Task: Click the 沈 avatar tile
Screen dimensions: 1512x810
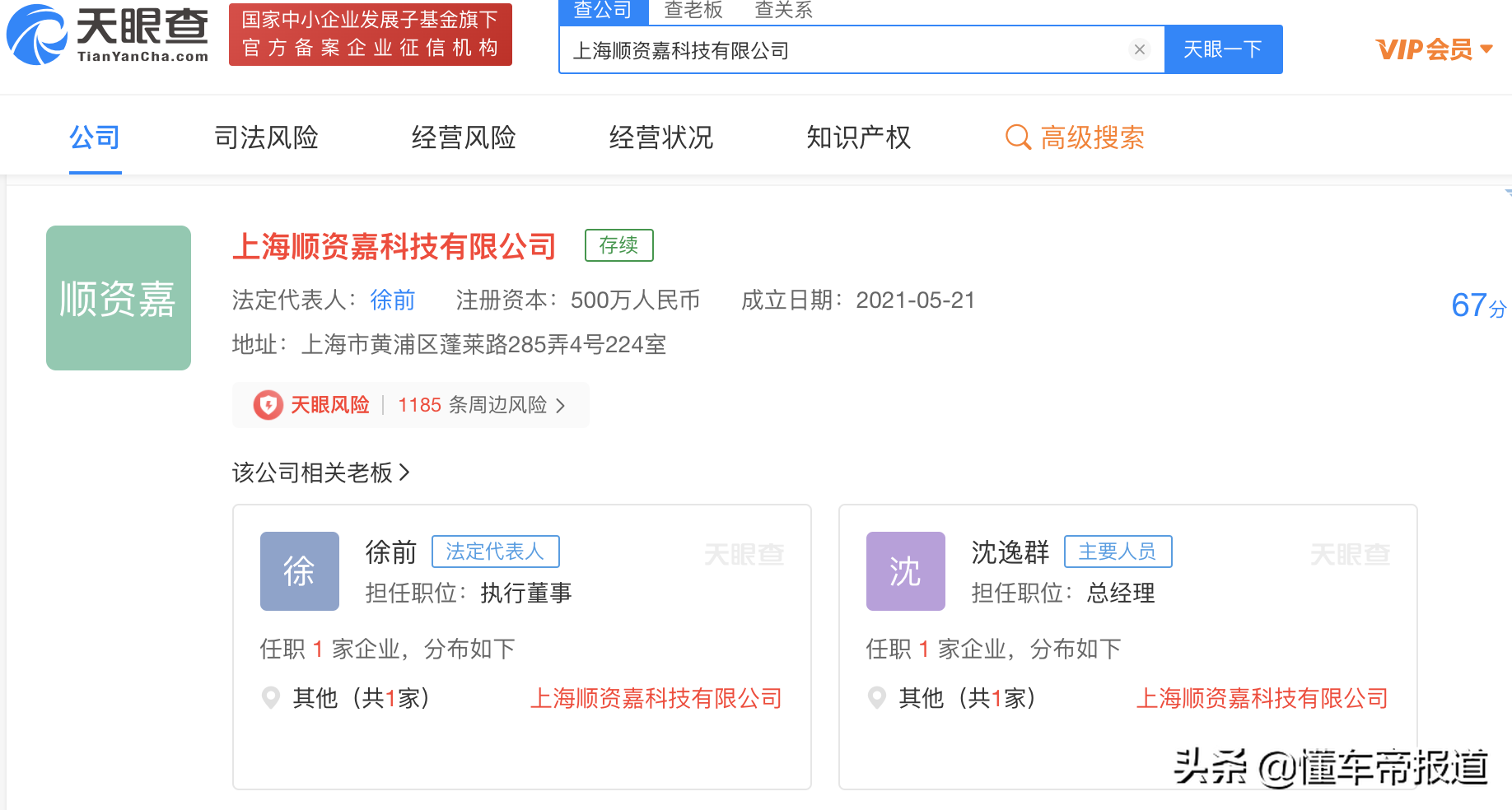Action: tap(906, 571)
